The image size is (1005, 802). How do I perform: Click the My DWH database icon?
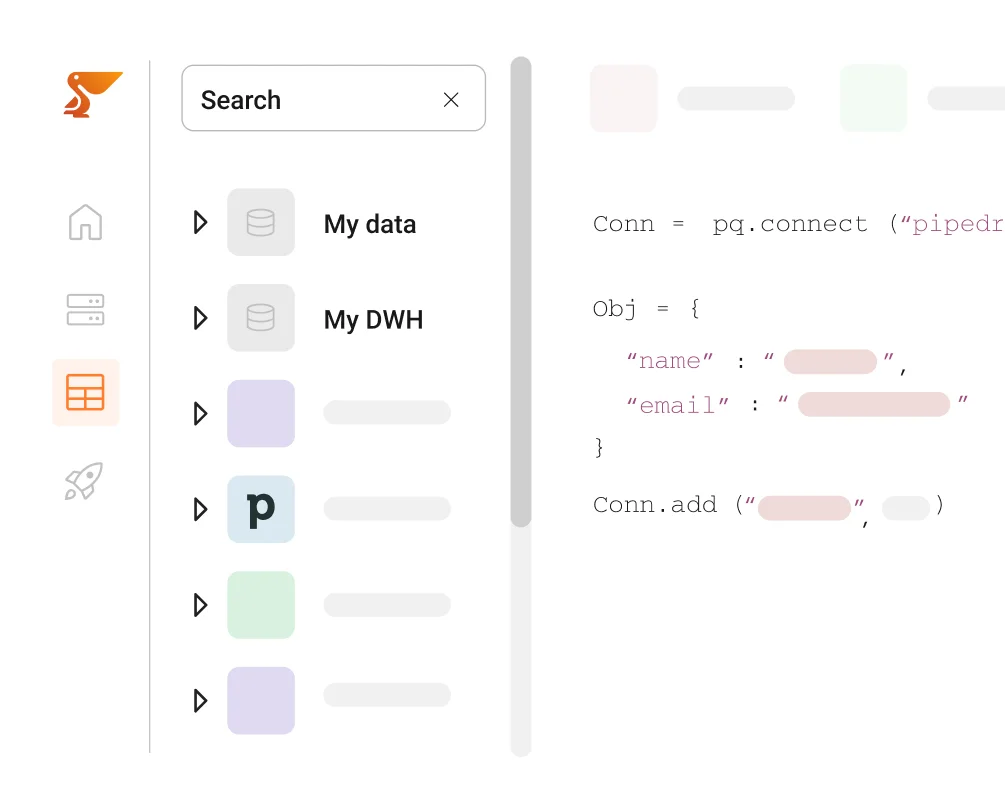[x=261, y=318]
